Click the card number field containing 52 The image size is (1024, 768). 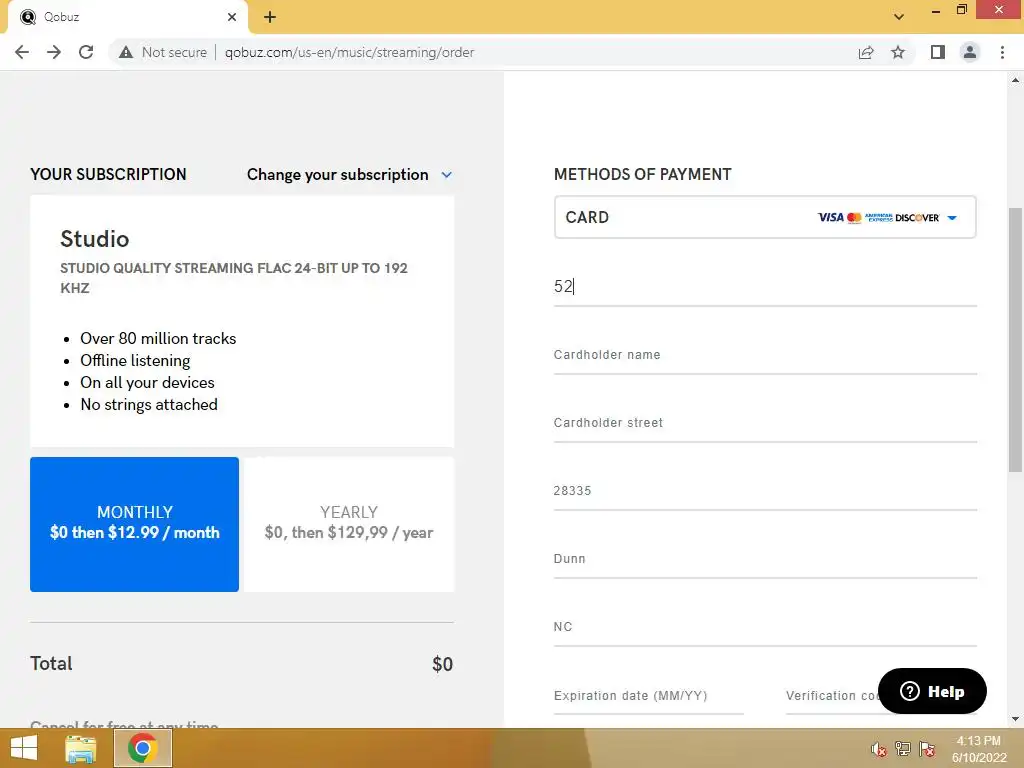point(765,287)
